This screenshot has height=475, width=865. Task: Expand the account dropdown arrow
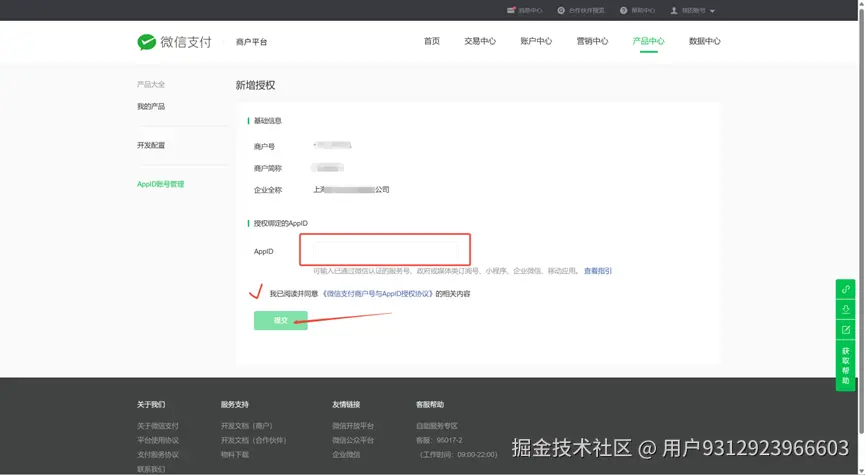click(x=712, y=11)
